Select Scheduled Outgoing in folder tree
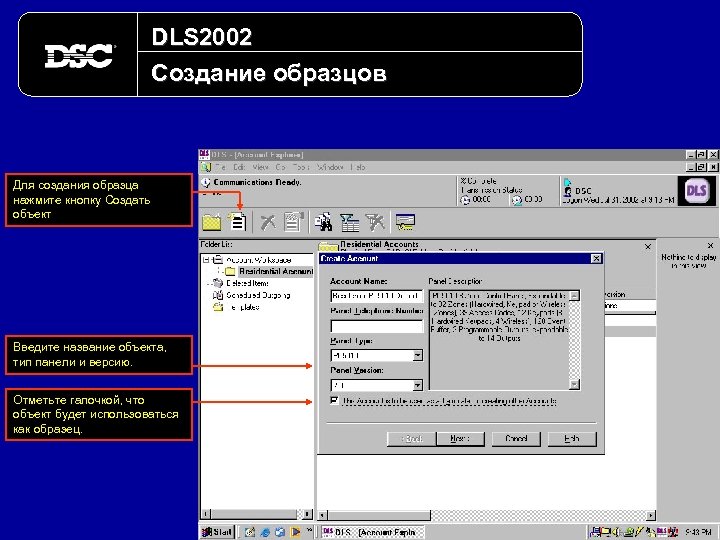The height and width of the screenshot is (540, 720). 258,295
